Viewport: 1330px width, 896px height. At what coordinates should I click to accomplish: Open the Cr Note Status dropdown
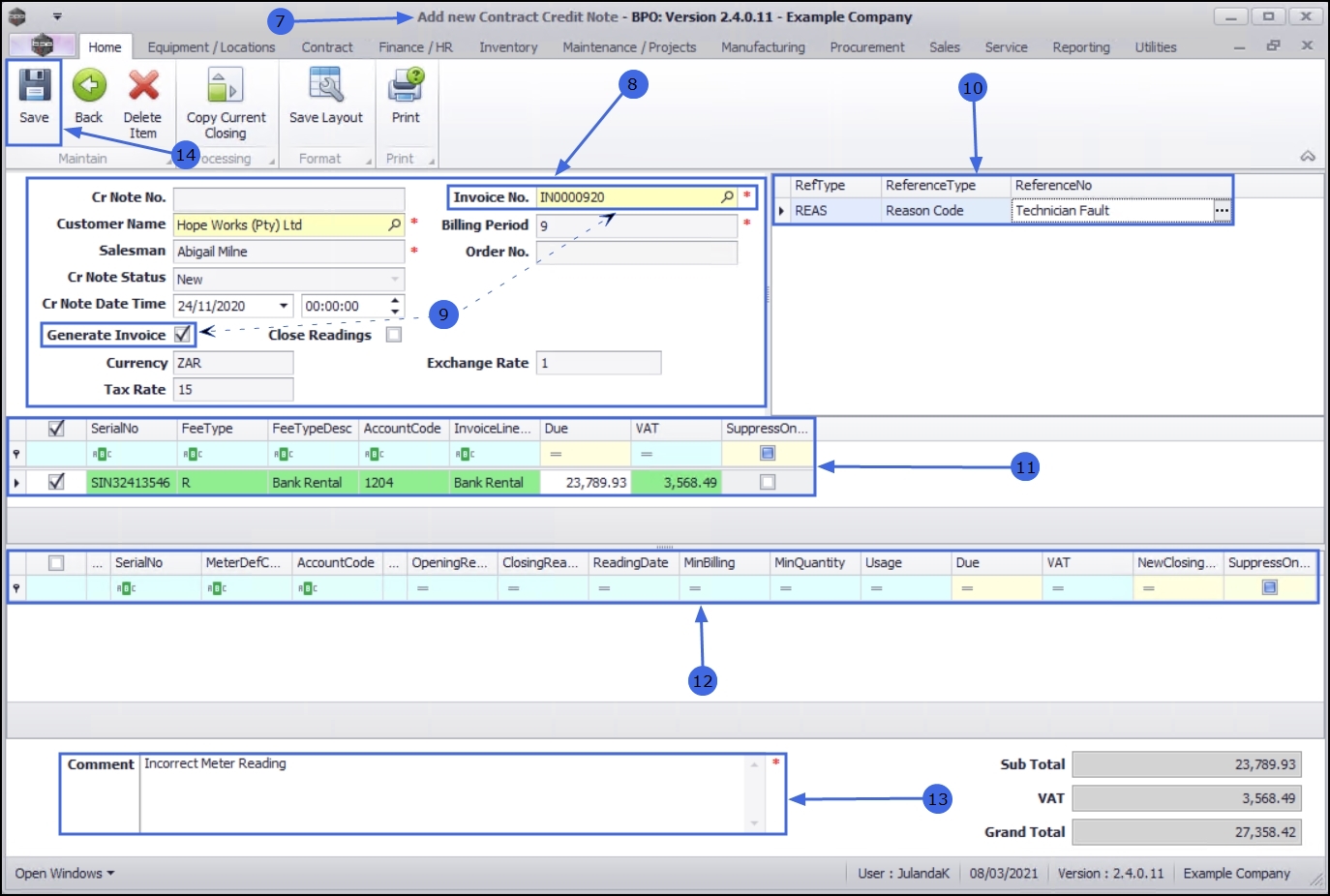pos(394,279)
